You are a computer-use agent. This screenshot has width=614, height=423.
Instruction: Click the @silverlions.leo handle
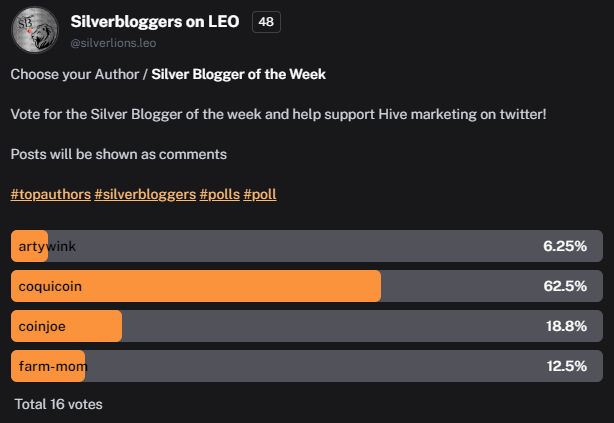point(113,43)
